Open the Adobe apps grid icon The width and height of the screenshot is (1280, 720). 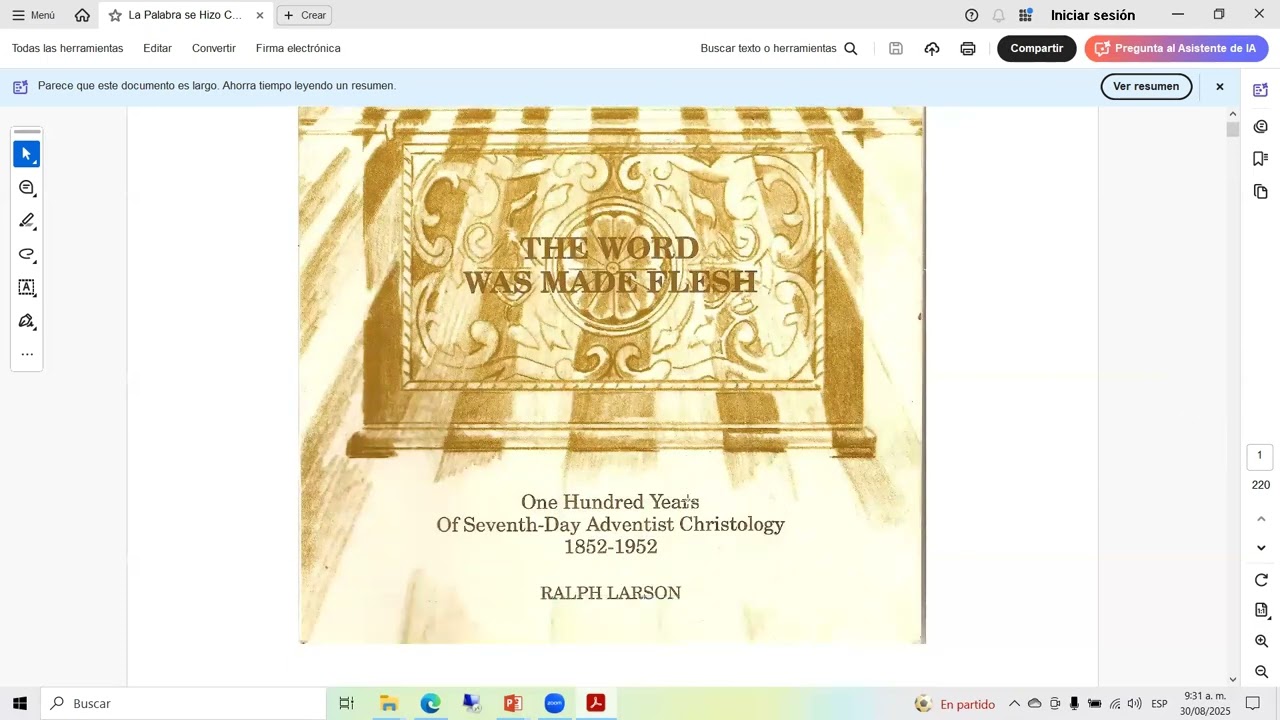pos(1025,15)
